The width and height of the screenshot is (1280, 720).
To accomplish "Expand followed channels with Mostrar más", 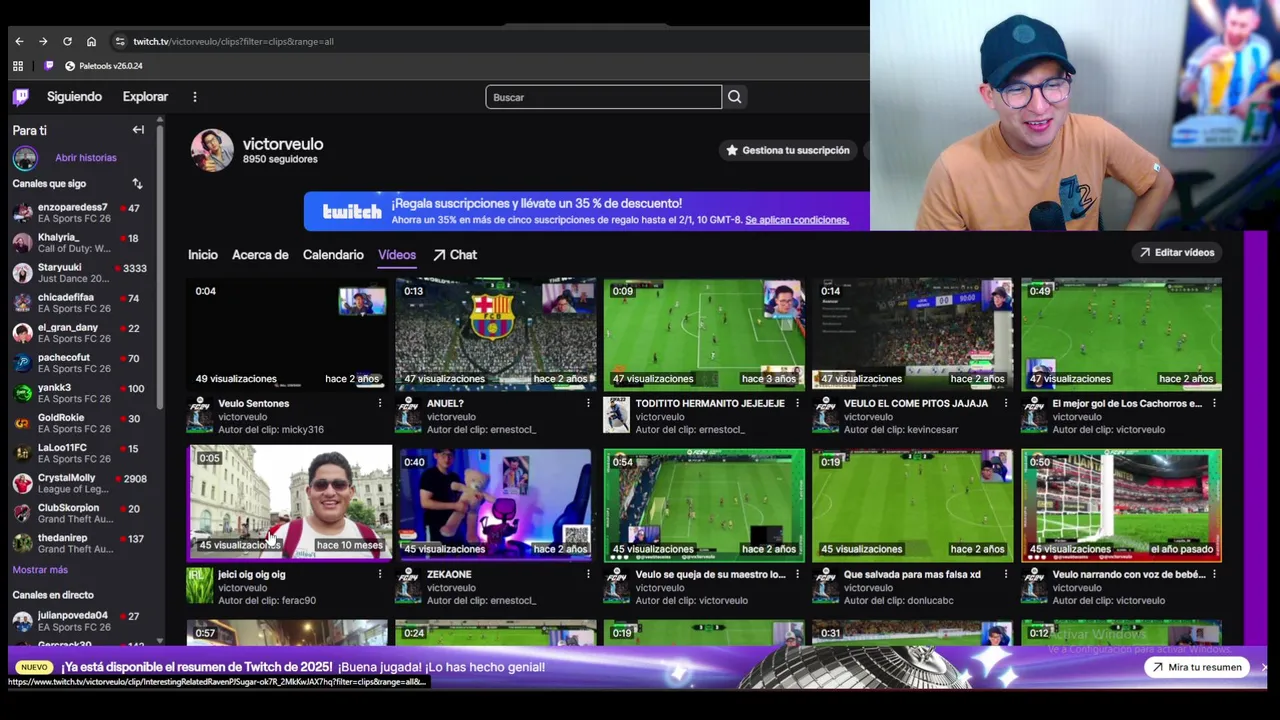I will coord(40,570).
